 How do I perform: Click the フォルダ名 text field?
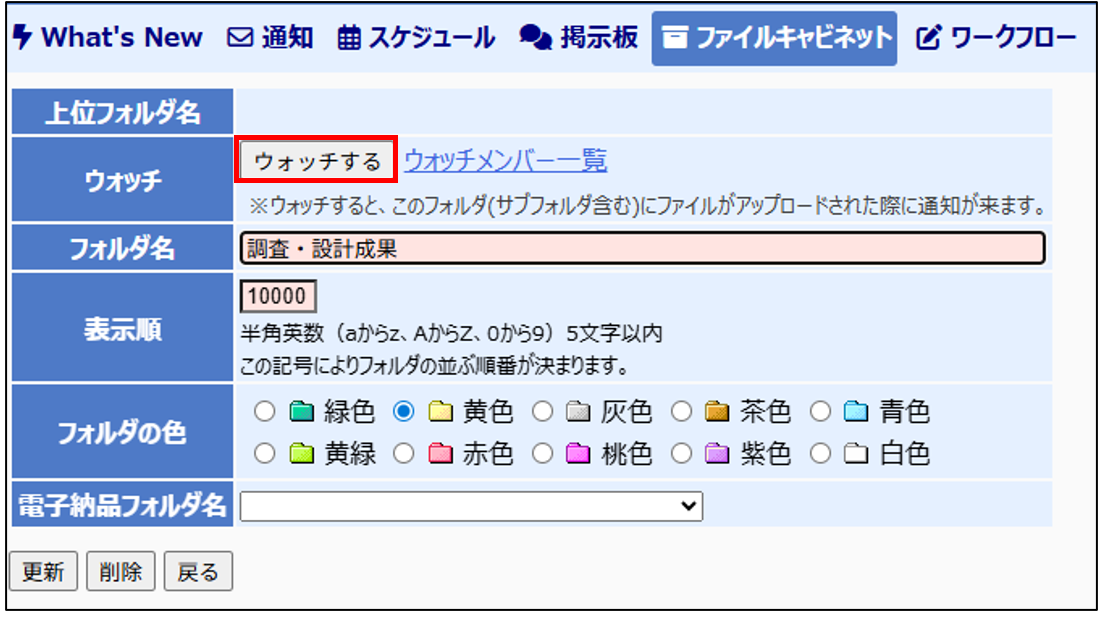(642, 248)
